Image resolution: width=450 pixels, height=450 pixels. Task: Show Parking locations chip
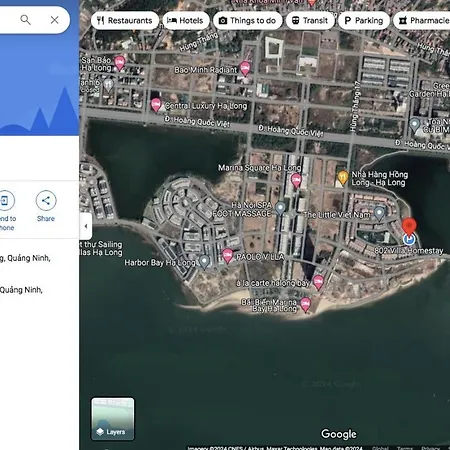click(x=364, y=21)
